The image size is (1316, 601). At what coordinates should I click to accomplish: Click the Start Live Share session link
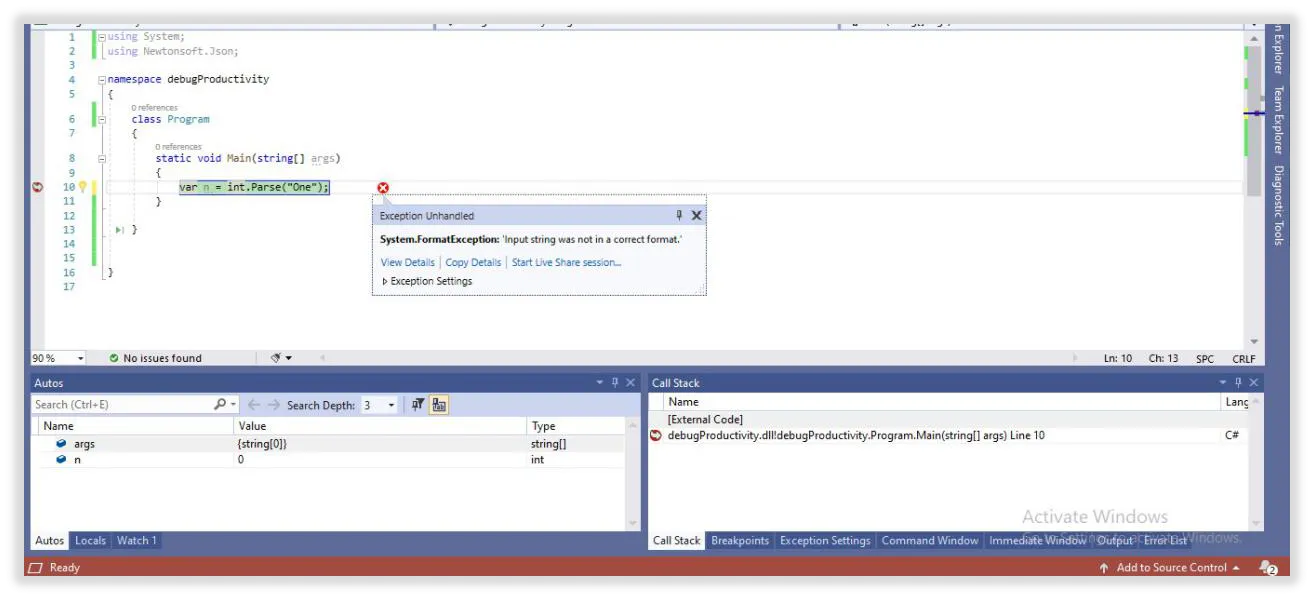(566, 263)
